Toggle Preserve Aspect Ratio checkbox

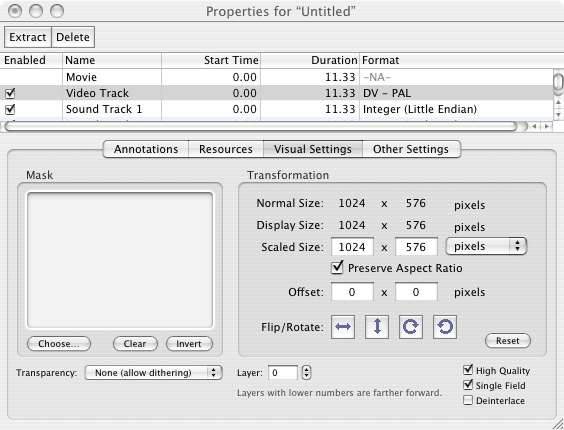(x=337, y=268)
